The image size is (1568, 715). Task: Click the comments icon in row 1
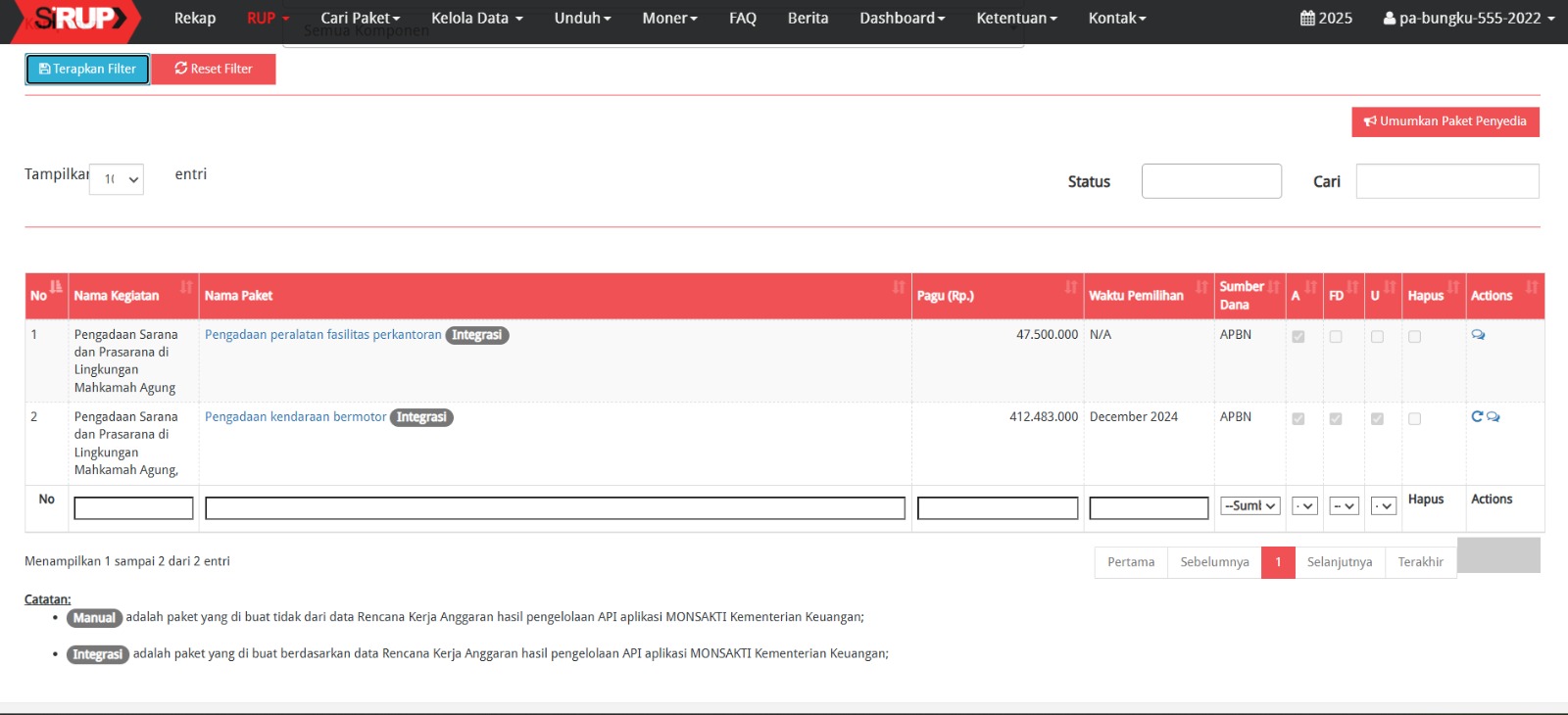pos(1478,335)
